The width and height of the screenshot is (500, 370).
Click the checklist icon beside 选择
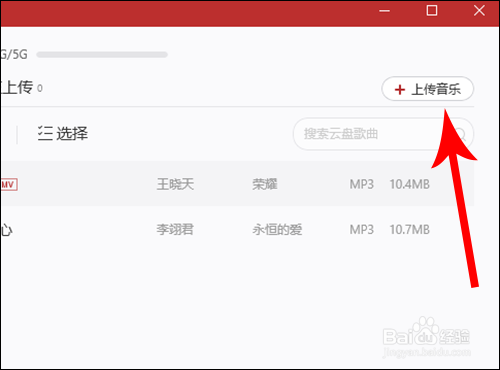45,134
